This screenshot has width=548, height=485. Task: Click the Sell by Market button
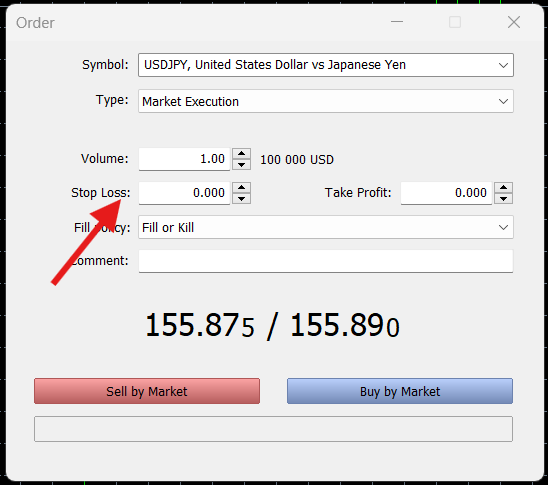(147, 391)
